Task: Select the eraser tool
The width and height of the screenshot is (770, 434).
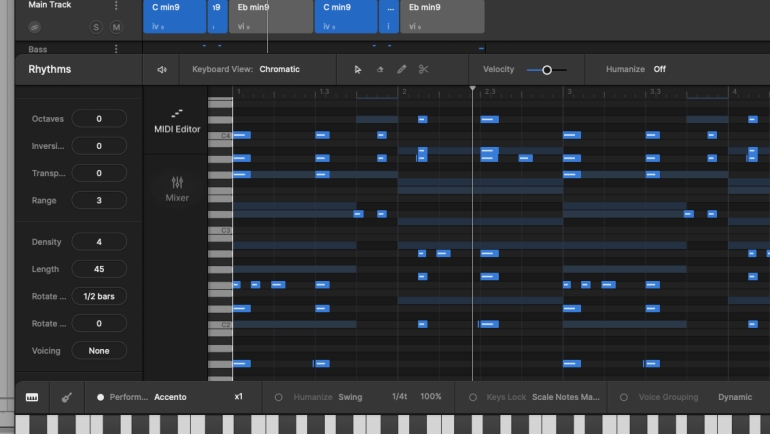Action: (380, 69)
